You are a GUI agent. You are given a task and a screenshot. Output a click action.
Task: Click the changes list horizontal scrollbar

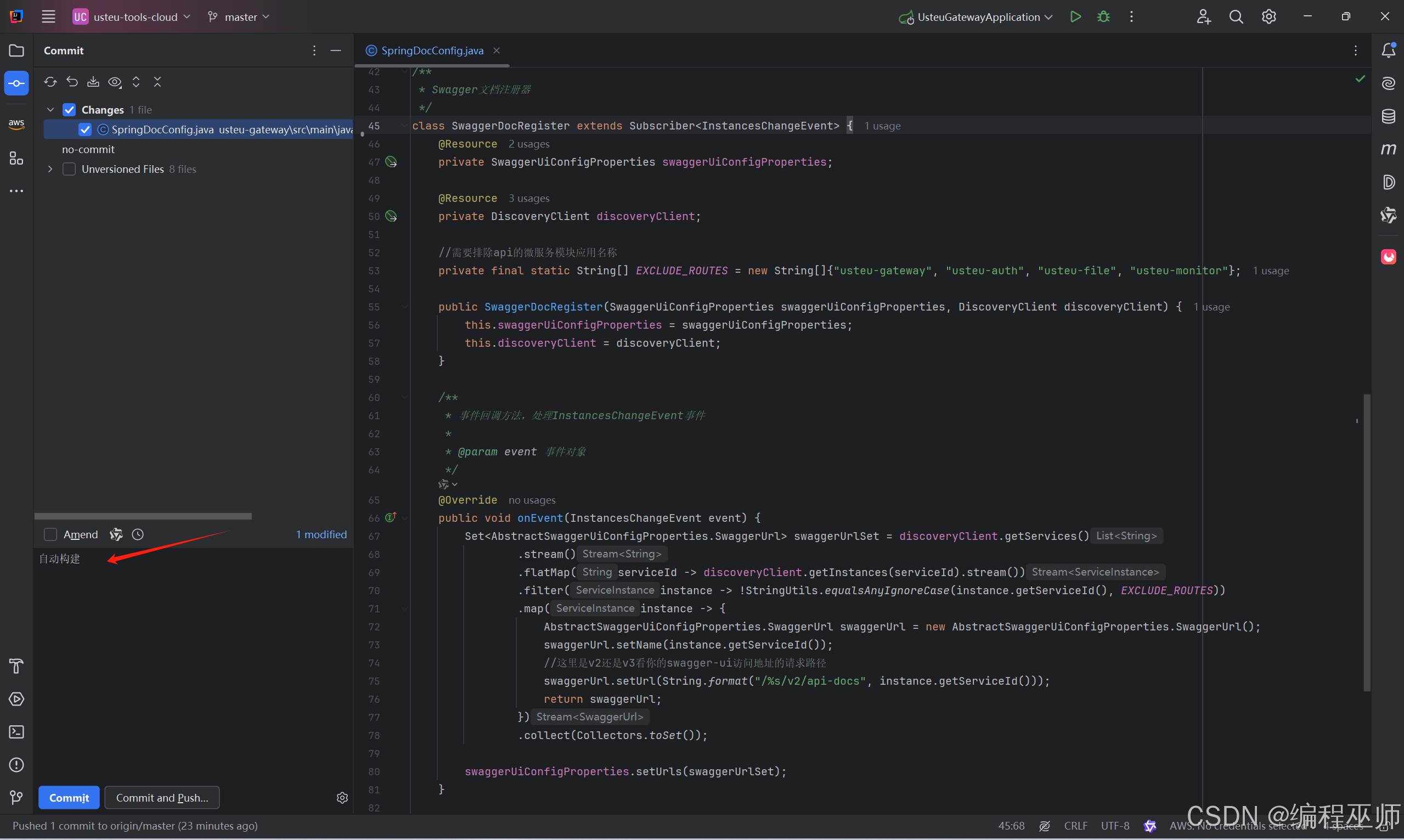tap(143, 516)
